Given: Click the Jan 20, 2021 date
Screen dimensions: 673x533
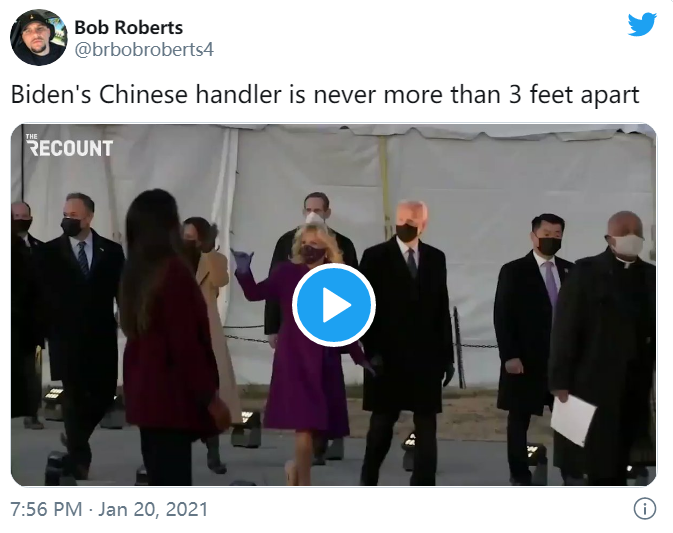Looking at the screenshot, I should pyautogui.click(x=153, y=509).
